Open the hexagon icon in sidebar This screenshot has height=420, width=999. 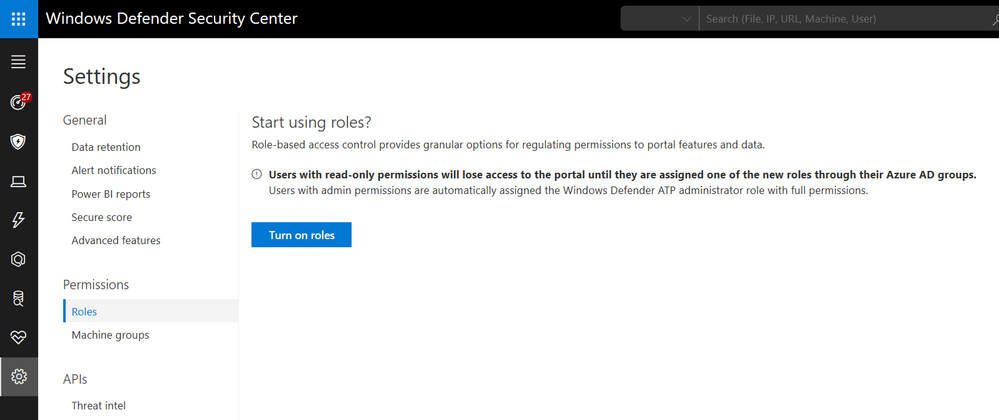(18, 259)
